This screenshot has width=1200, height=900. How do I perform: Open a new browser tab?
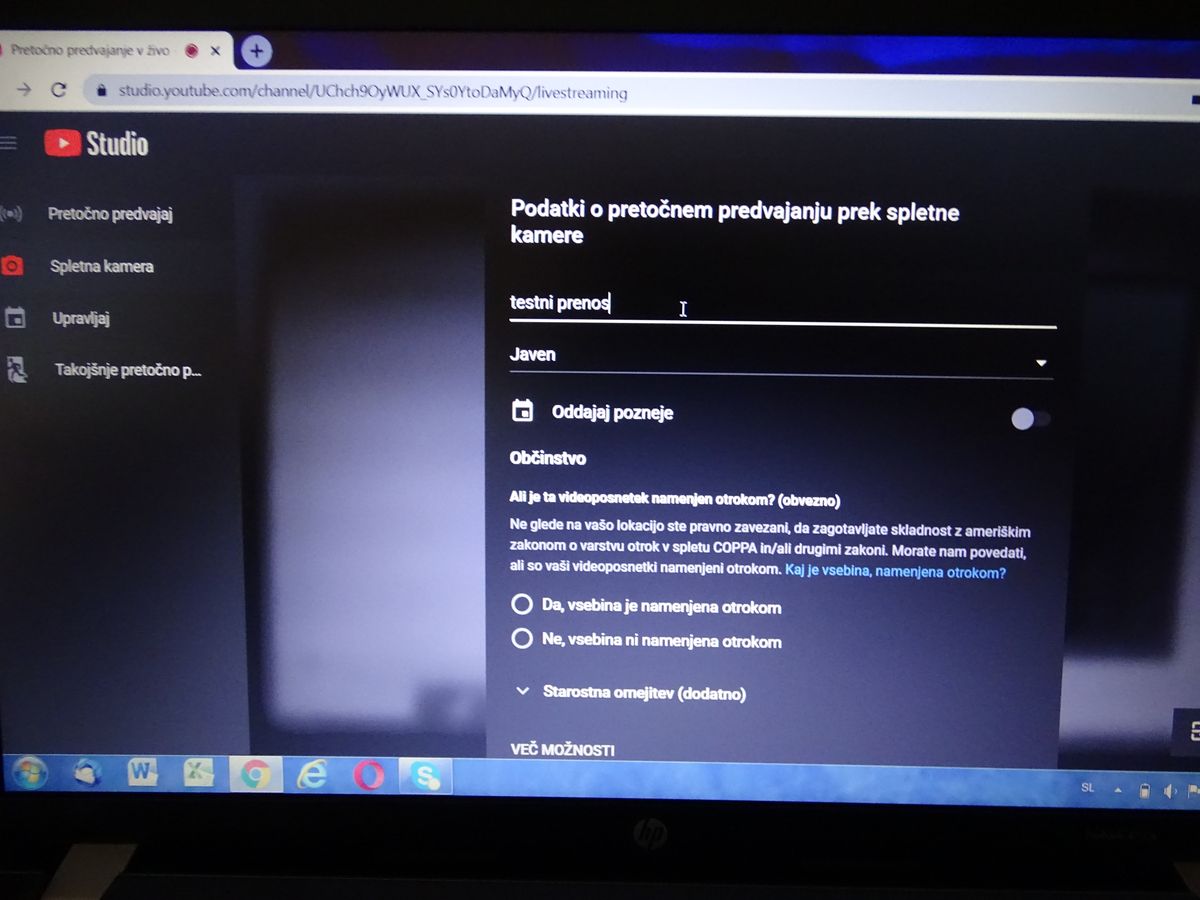pos(257,51)
